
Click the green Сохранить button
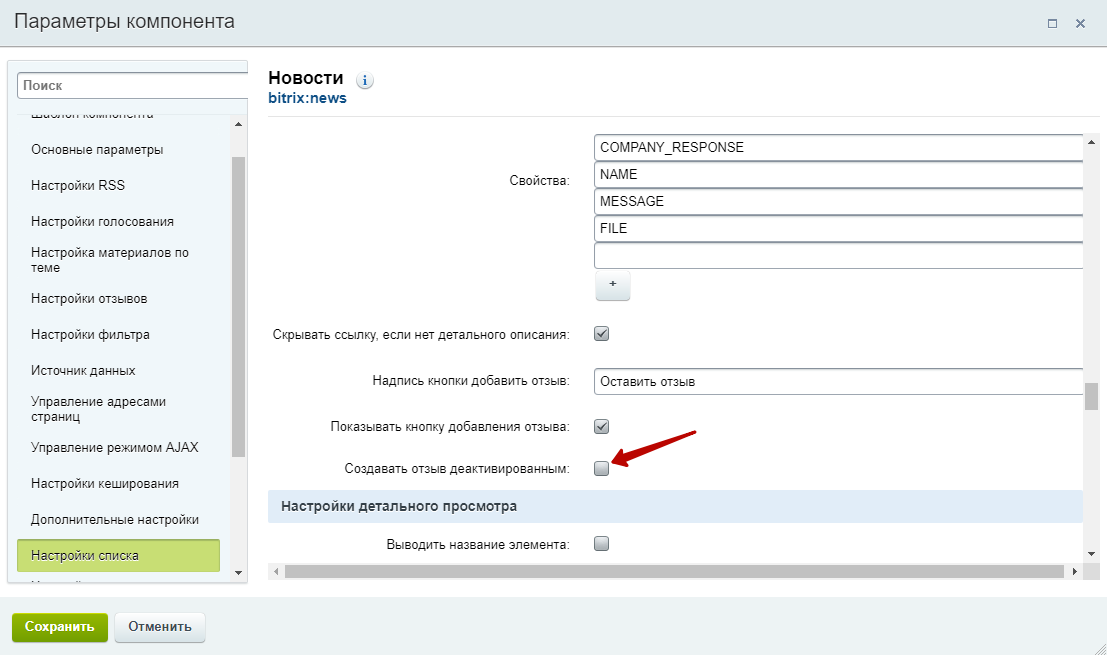(x=60, y=627)
